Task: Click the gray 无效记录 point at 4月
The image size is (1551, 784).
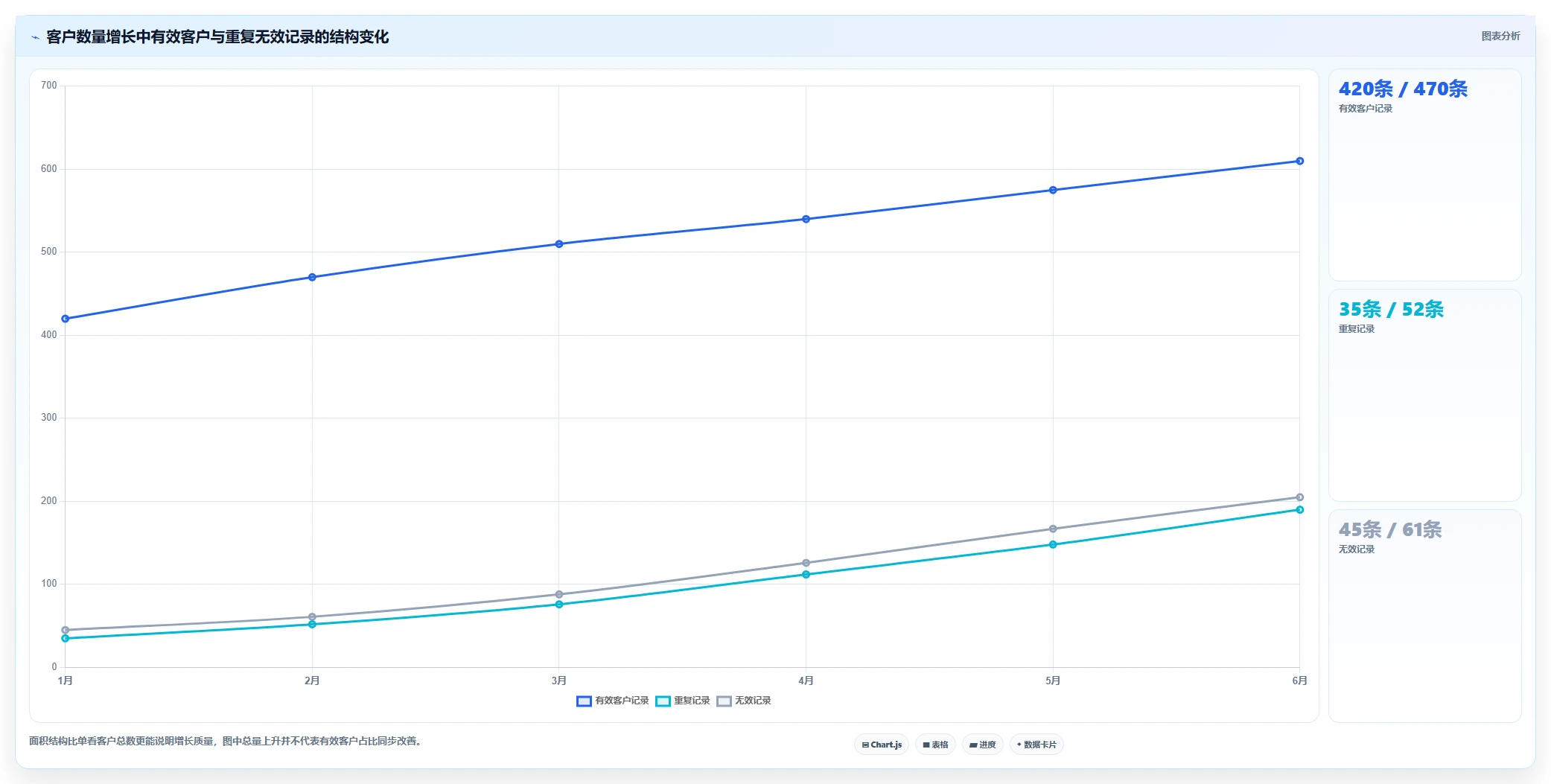Action: coord(806,563)
